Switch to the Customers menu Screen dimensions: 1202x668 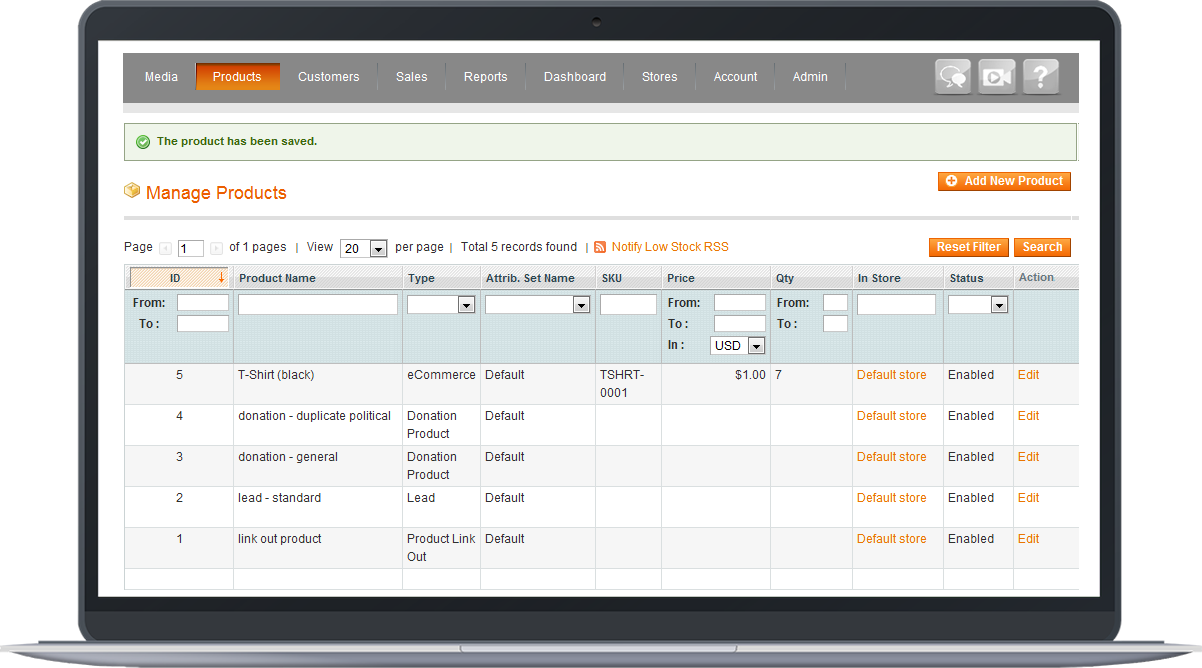pos(328,76)
